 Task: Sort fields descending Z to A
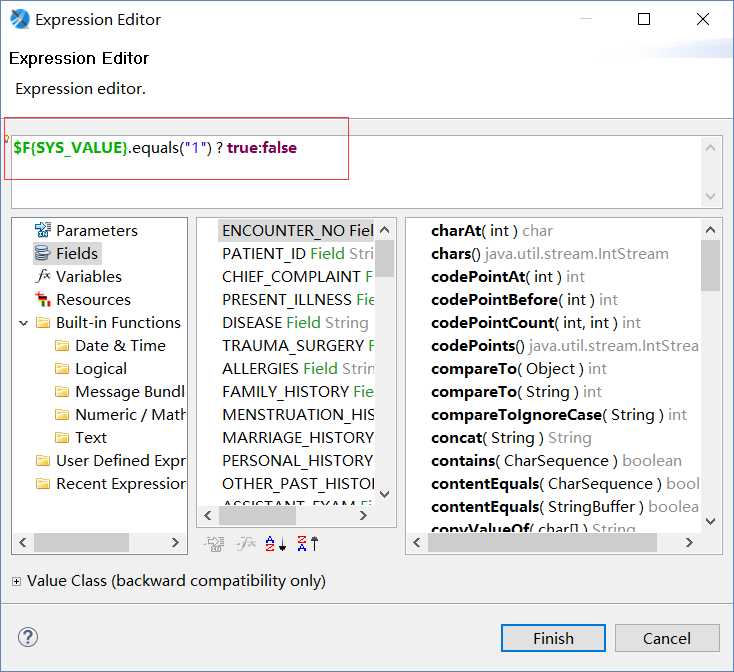(308, 543)
